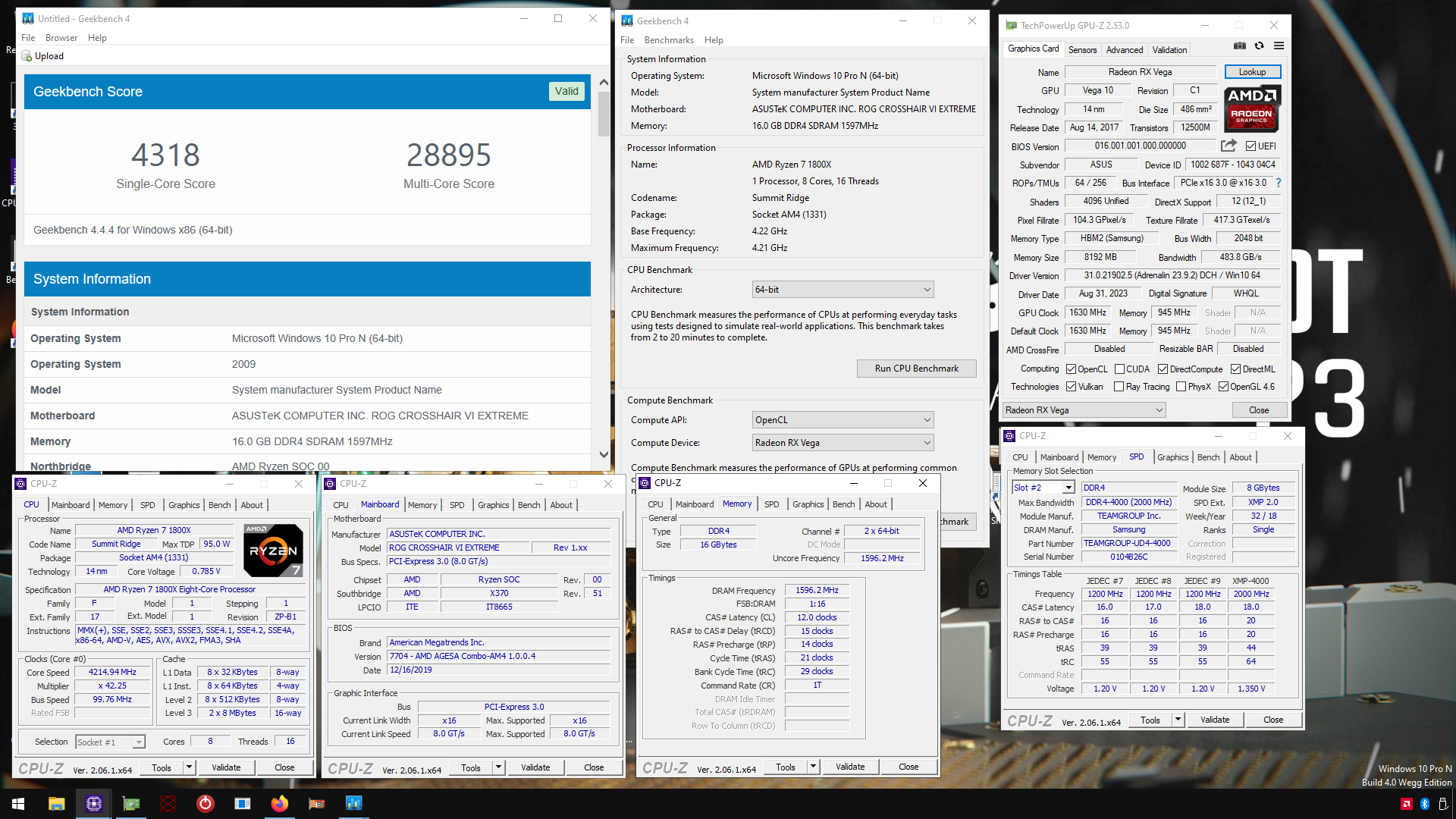Click the green GPU-Z card icon on the taskbar
Screen dimensions: 1456x819
130,804
